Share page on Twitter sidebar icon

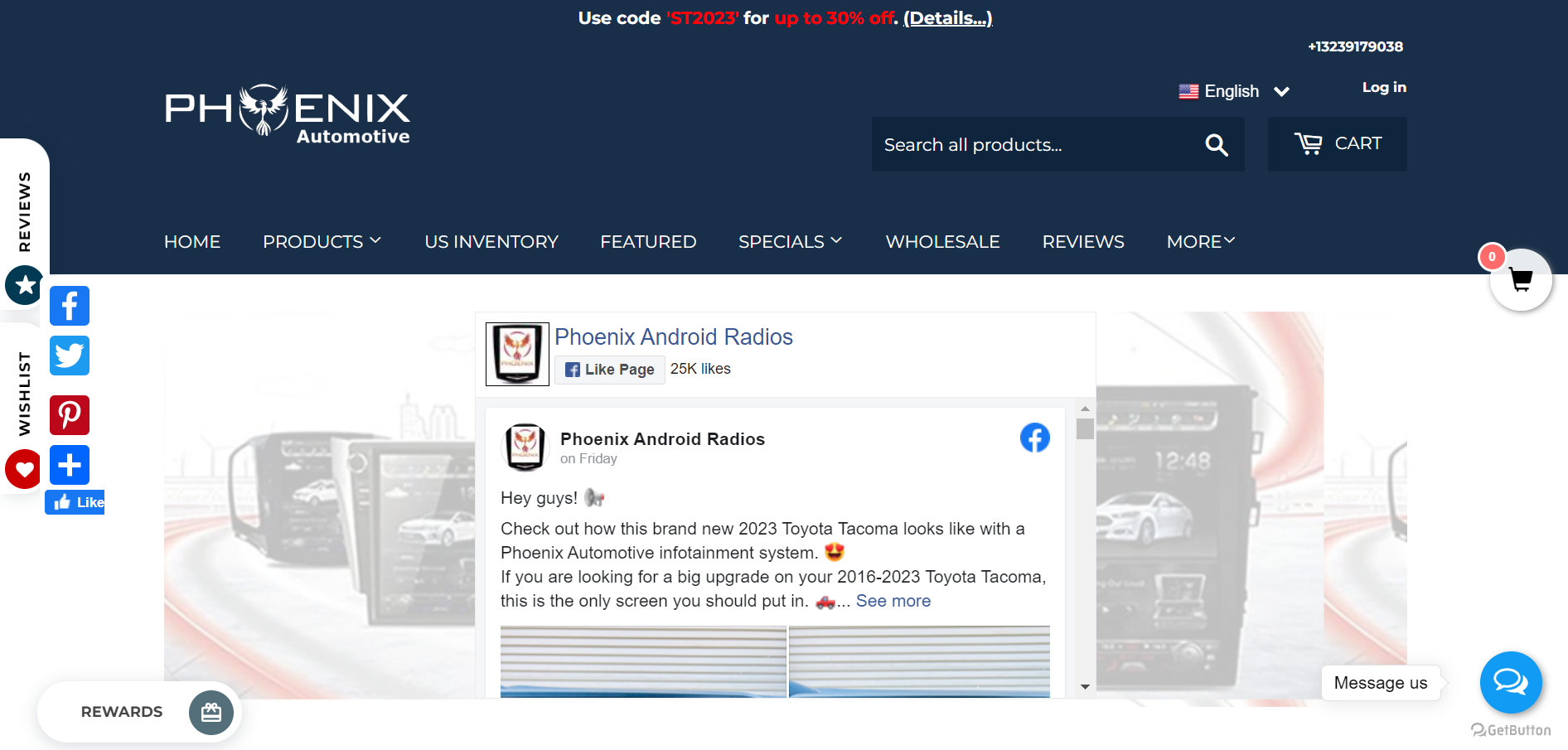(x=70, y=356)
